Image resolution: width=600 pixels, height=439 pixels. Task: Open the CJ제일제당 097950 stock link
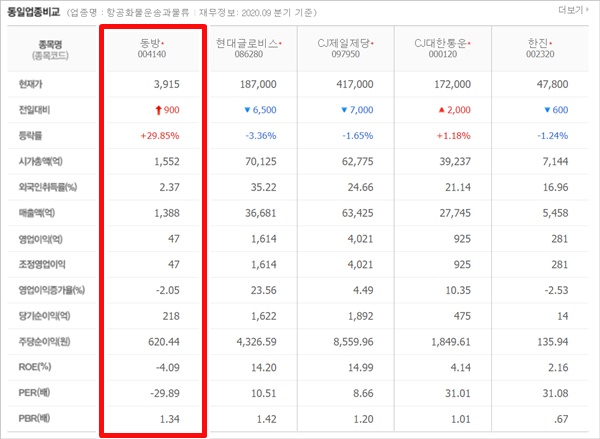click(x=346, y=49)
